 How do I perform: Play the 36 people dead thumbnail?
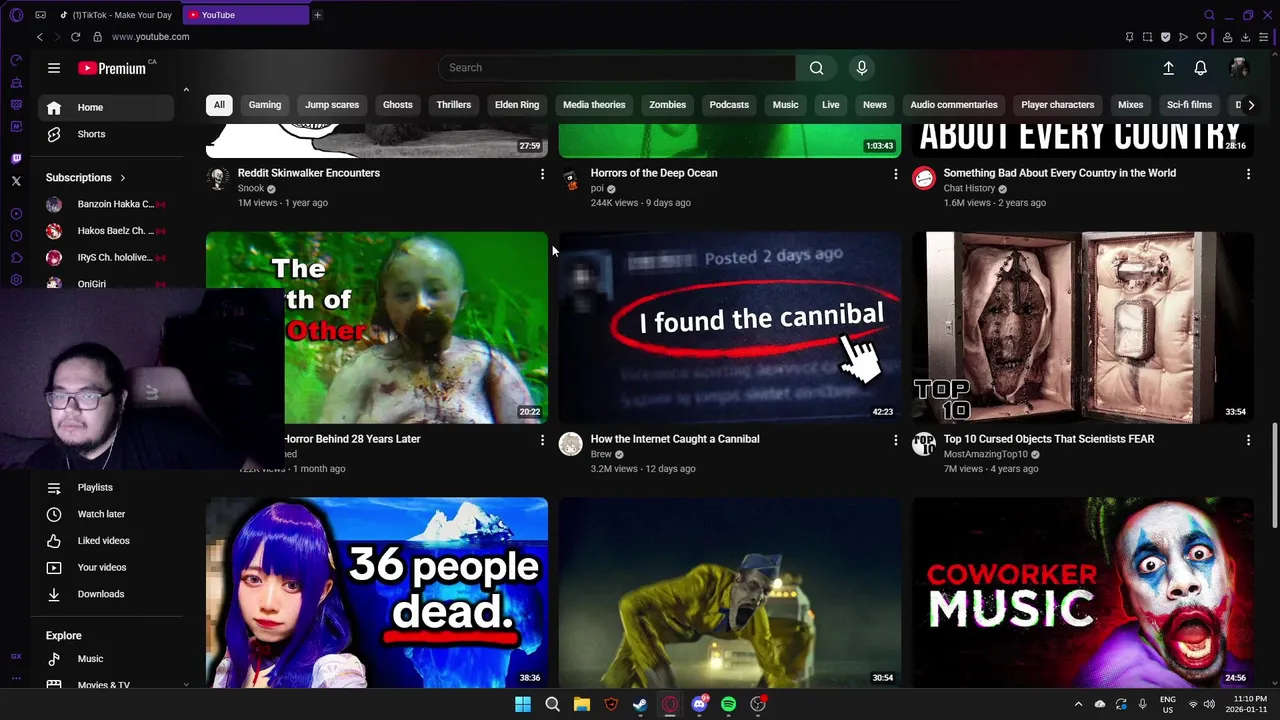click(377, 592)
